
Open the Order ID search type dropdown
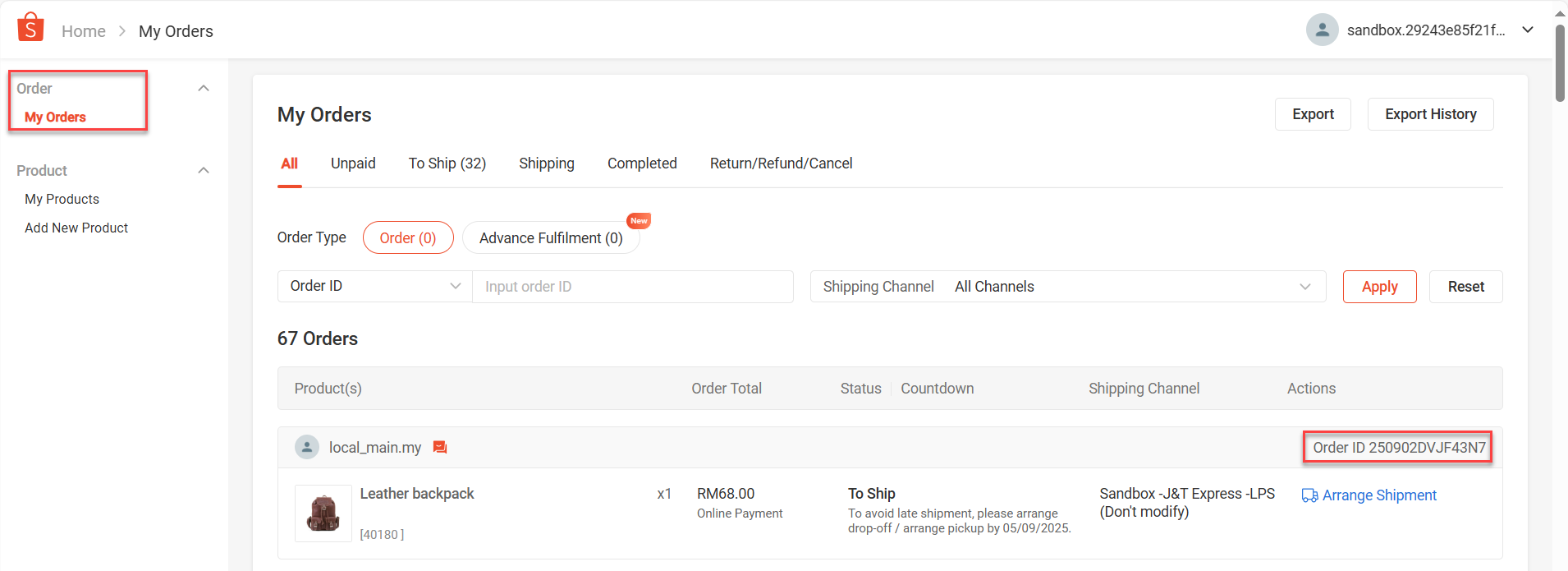point(374,286)
